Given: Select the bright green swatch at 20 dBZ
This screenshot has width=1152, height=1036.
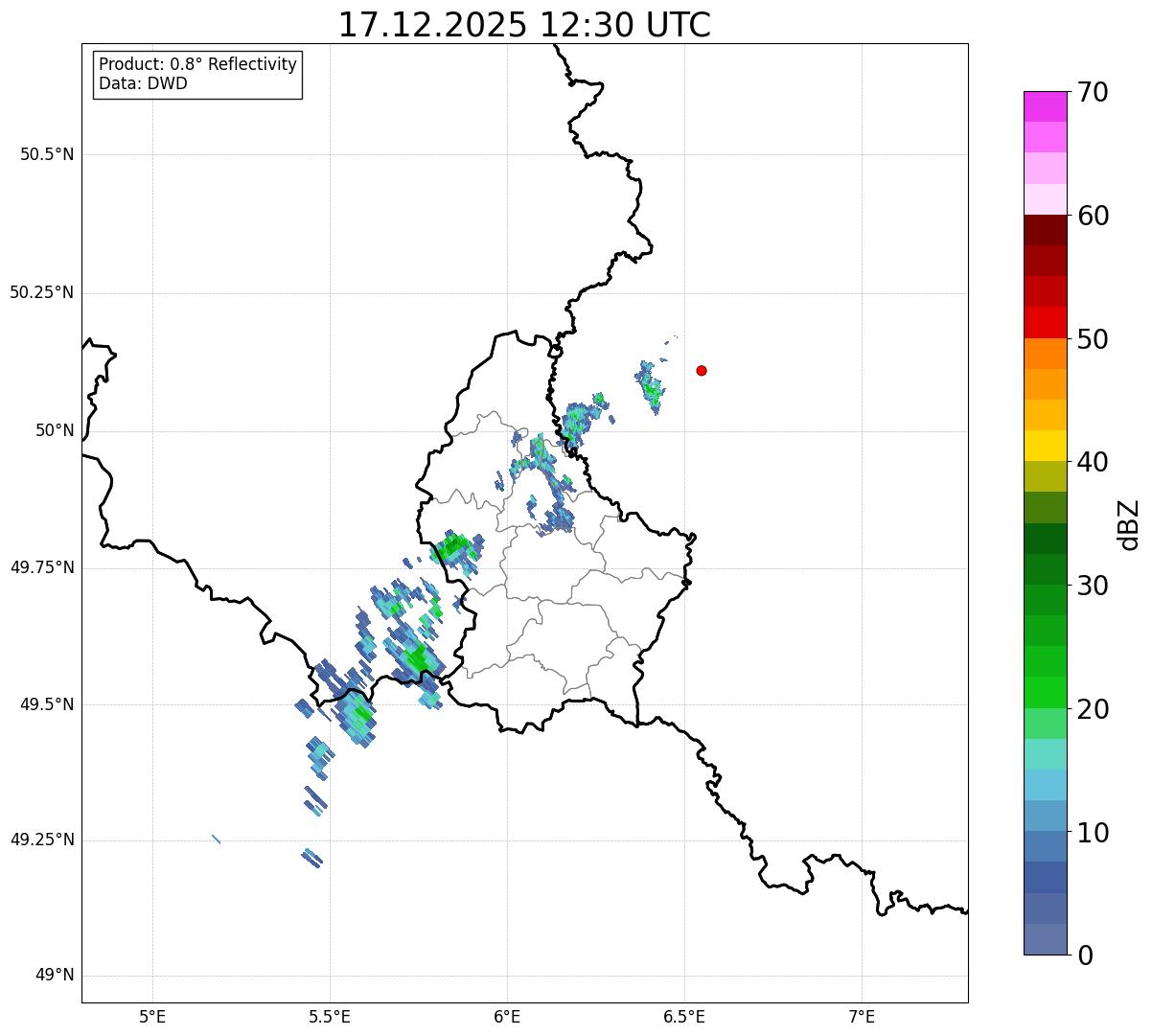Looking at the screenshot, I should (1045, 692).
